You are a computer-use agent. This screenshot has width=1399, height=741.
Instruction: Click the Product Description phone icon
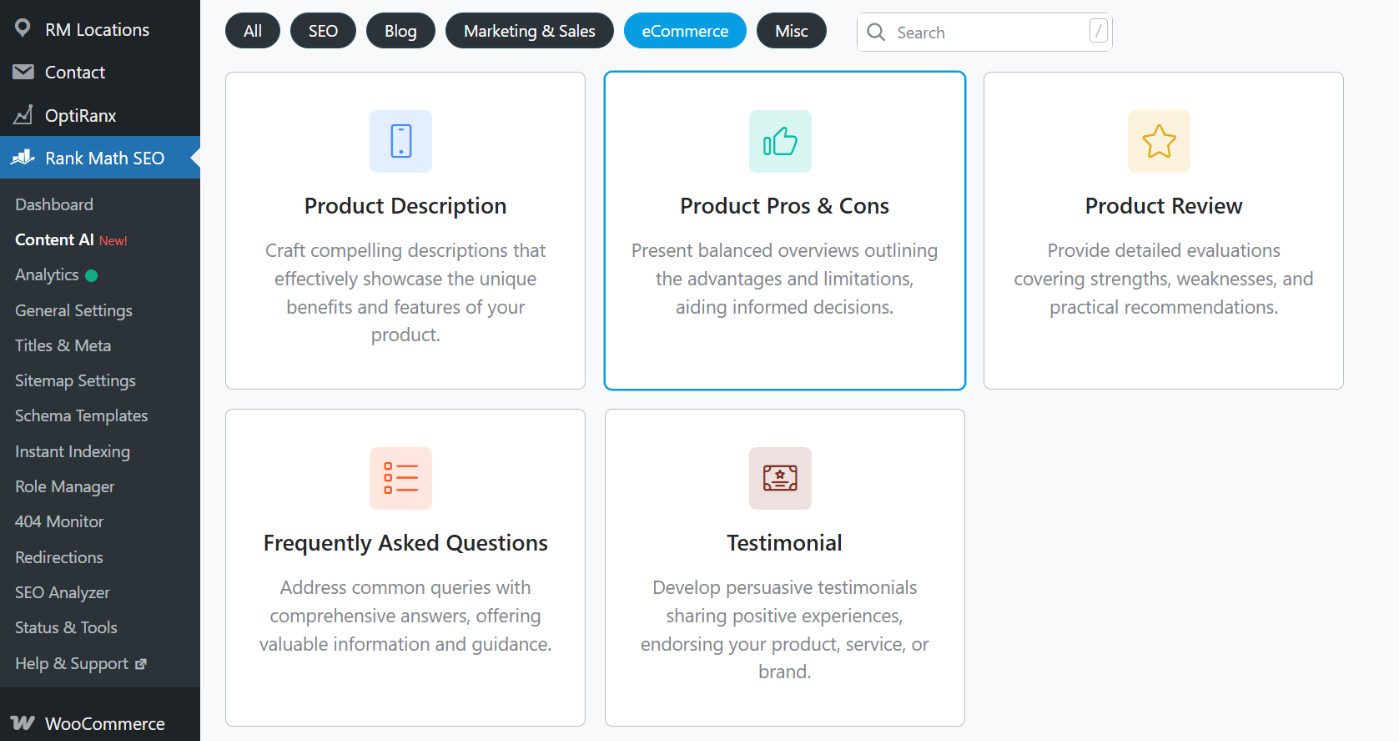pyautogui.click(x=400, y=141)
